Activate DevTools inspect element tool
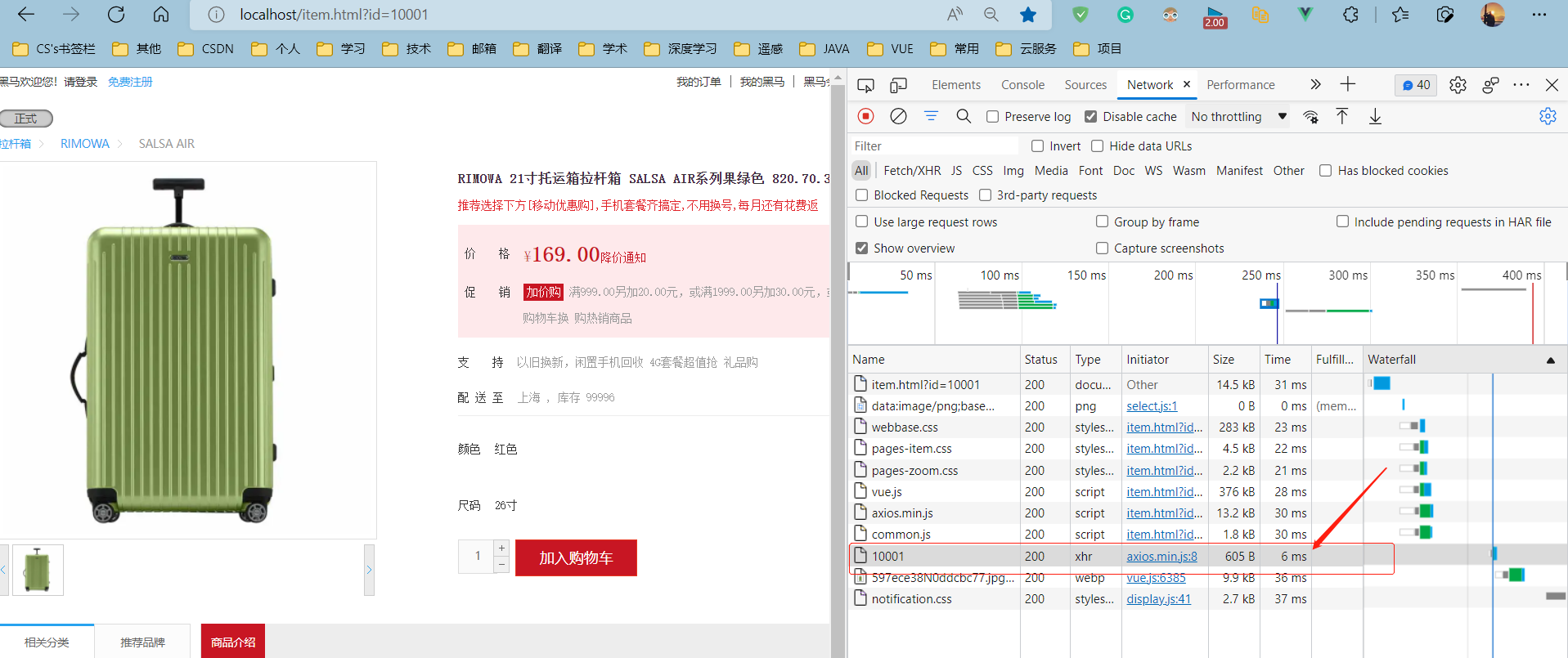Image resolution: width=1568 pixels, height=658 pixels. click(x=865, y=85)
